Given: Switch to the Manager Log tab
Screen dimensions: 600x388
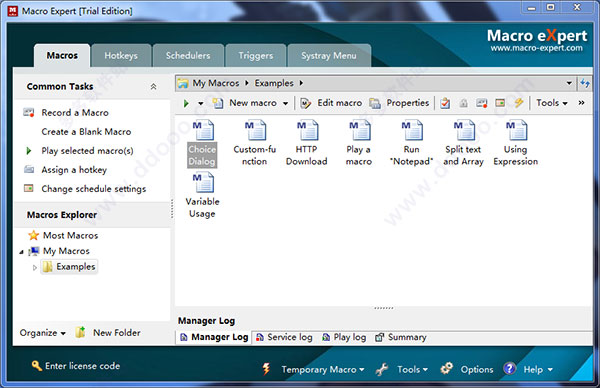Looking at the screenshot, I should [x=214, y=337].
